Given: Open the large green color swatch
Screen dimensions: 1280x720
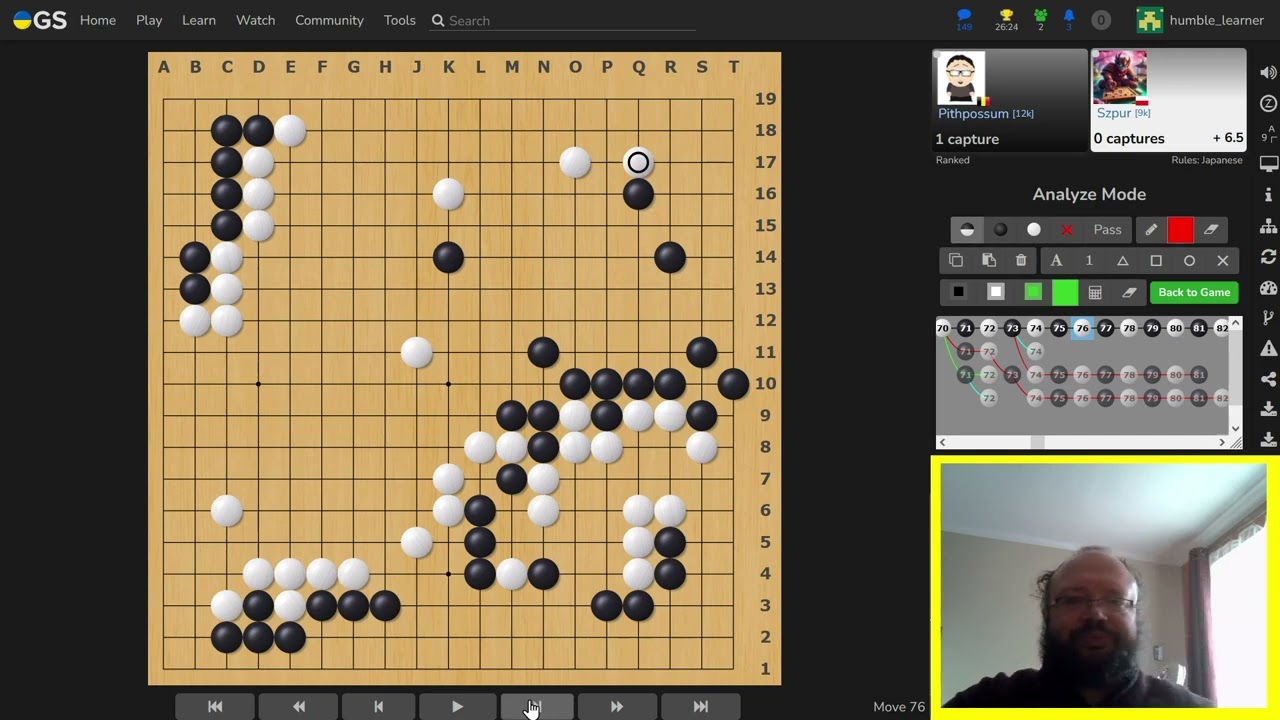Looking at the screenshot, I should (1065, 292).
